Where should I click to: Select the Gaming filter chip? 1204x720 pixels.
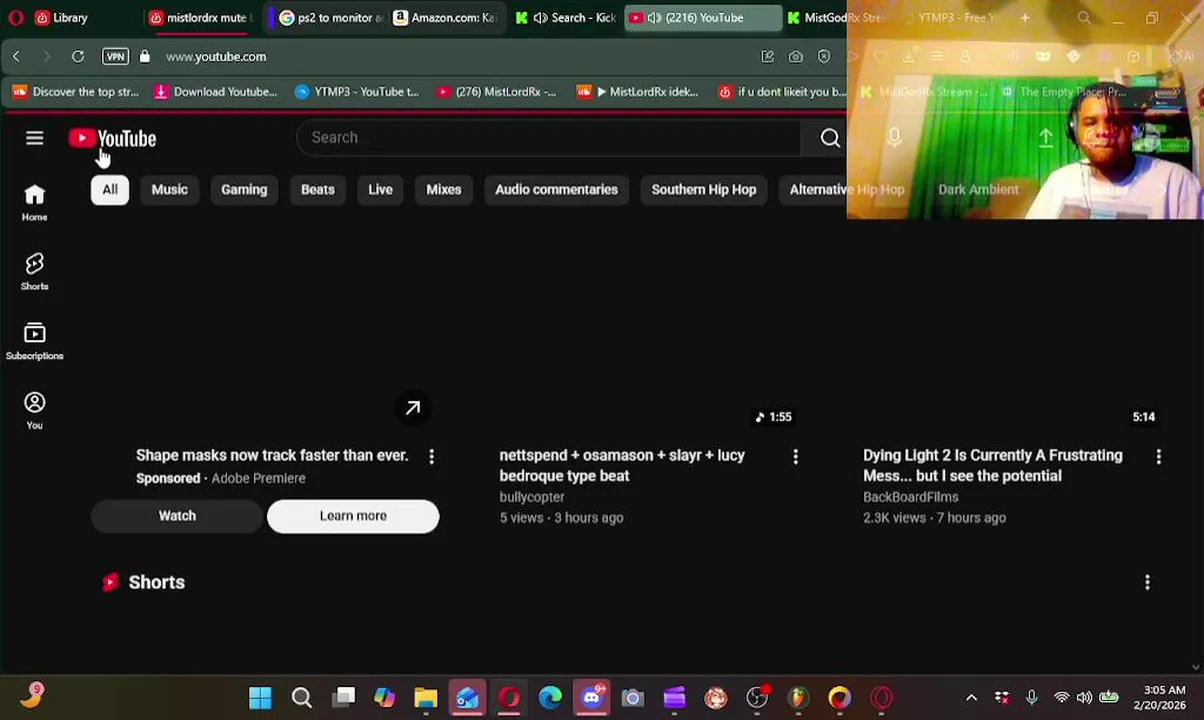click(x=244, y=190)
